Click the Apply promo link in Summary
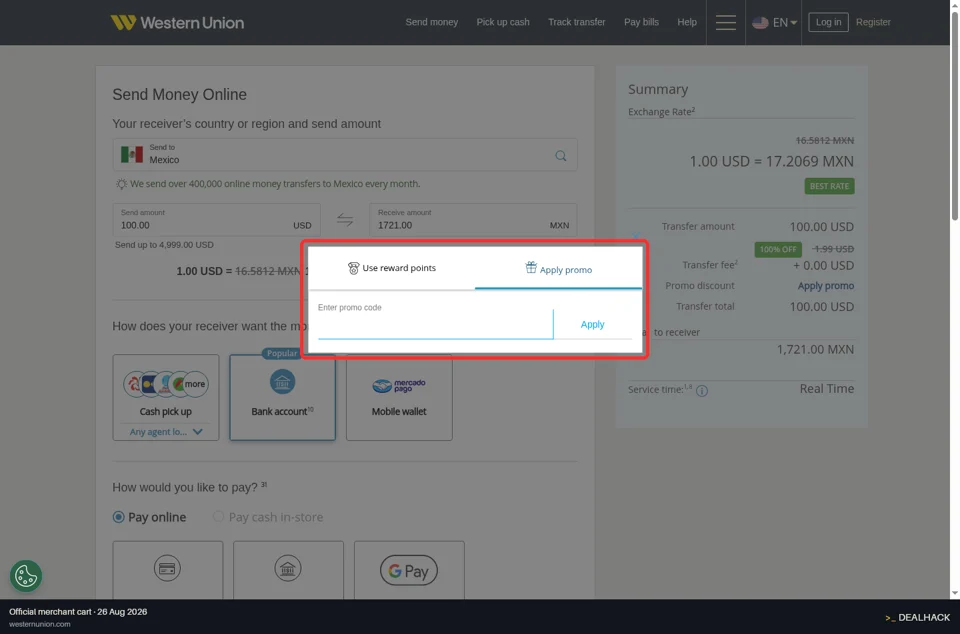 point(825,286)
